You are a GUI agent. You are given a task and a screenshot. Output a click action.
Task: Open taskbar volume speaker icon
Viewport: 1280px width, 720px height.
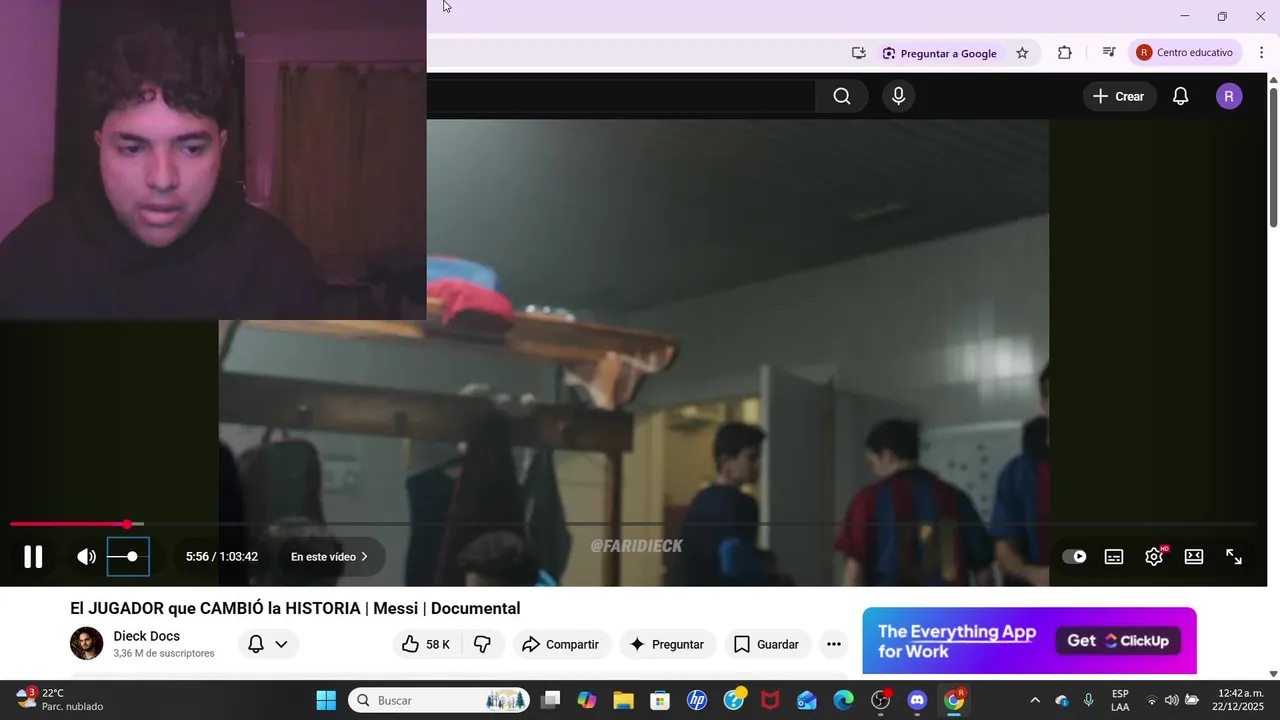tap(1171, 700)
